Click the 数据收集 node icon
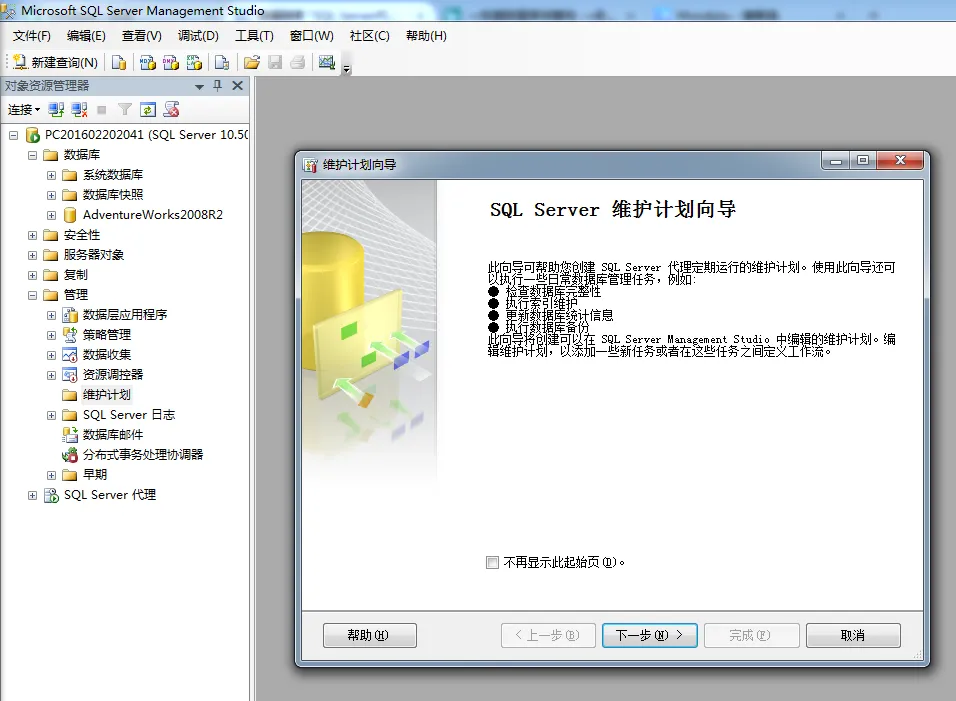Image resolution: width=956 pixels, height=701 pixels. tap(70, 355)
